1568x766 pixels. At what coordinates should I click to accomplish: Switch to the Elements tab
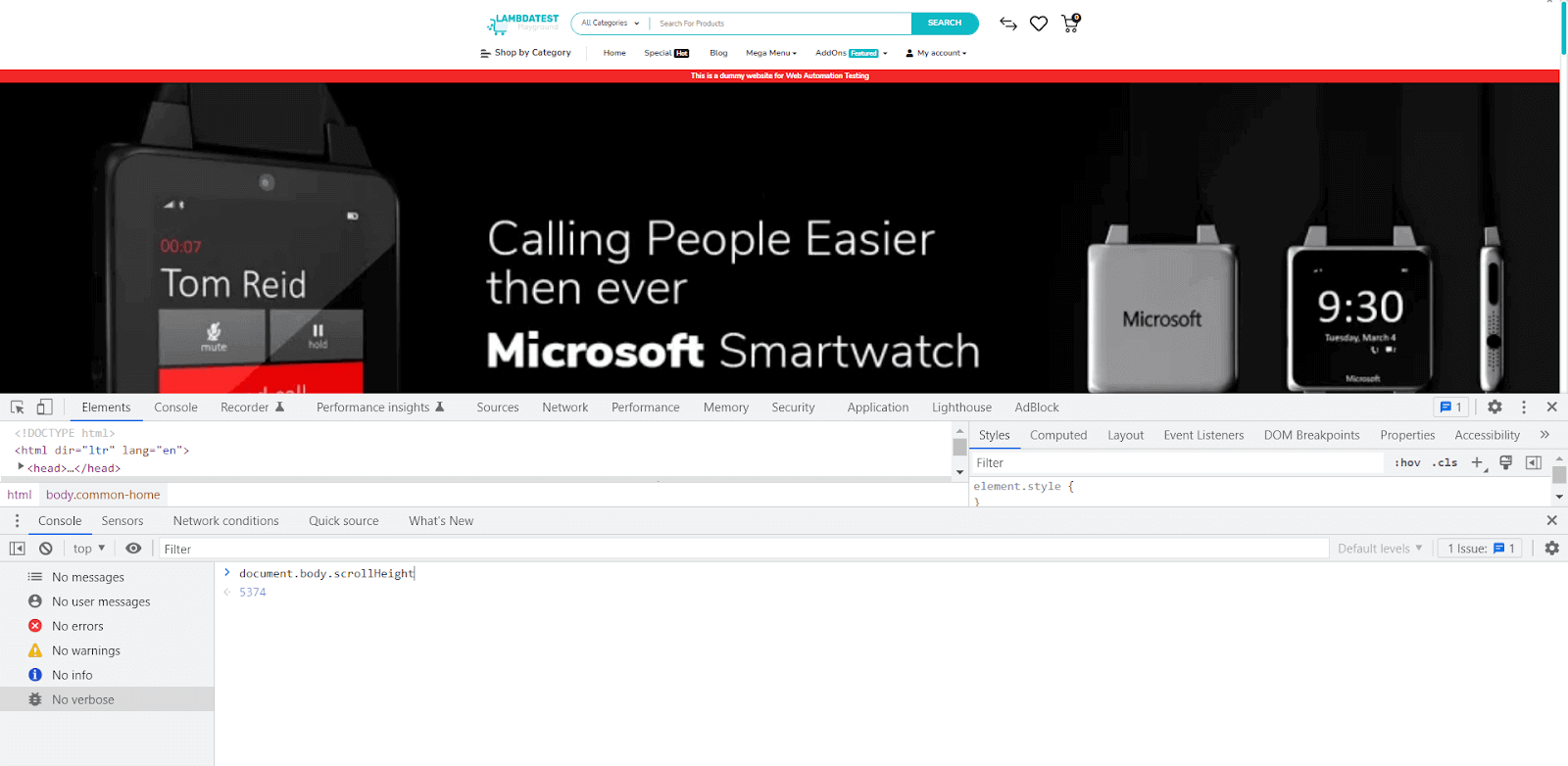coord(106,407)
